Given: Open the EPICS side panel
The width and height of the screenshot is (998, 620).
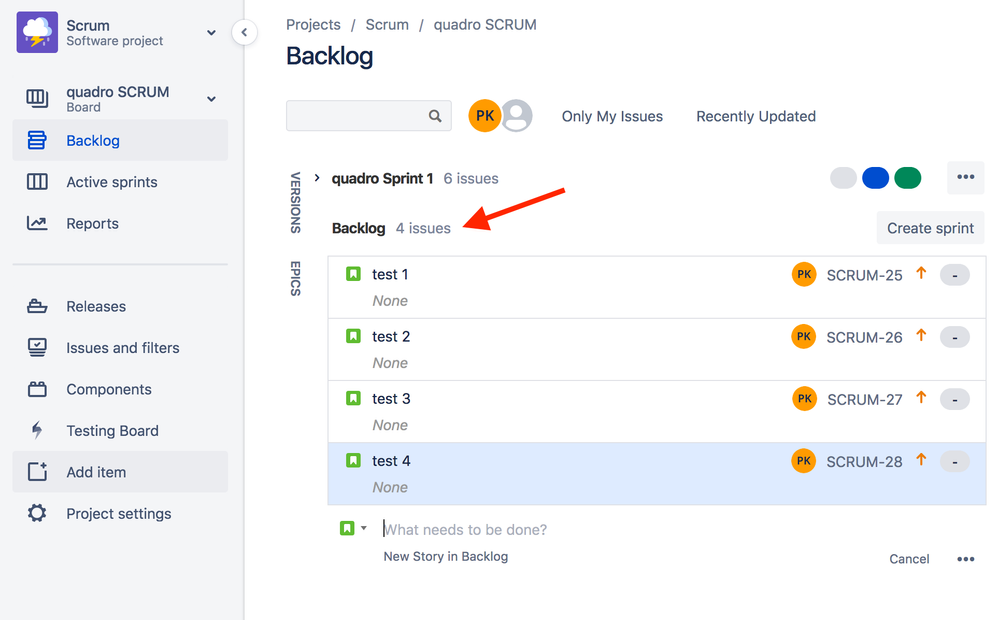Looking at the screenshot, I should point(295,278).
